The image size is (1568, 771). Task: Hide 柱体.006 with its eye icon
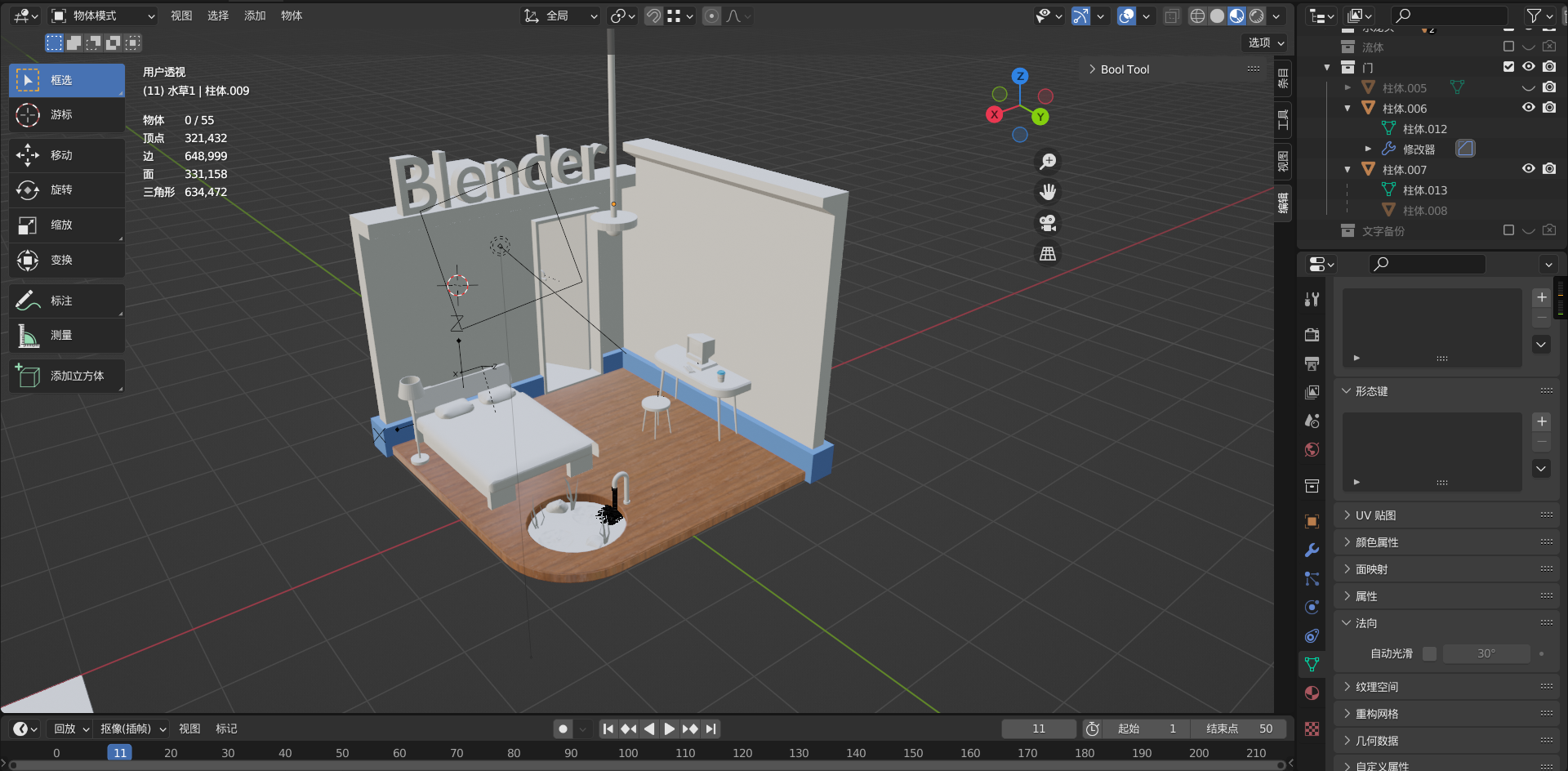click(x=1529, y=108)
